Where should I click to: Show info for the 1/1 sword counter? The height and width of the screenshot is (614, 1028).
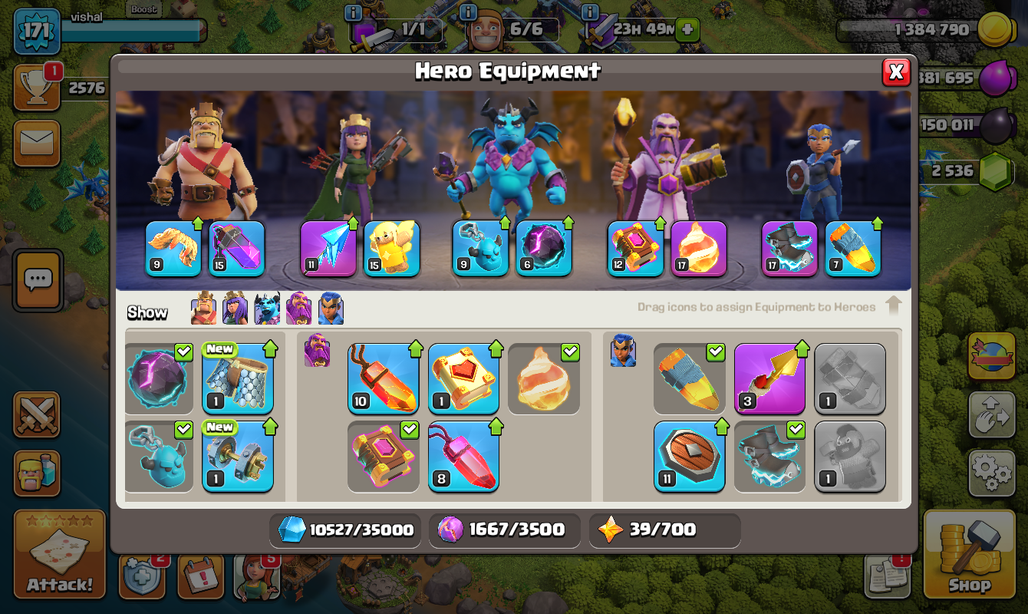[353, 12]
